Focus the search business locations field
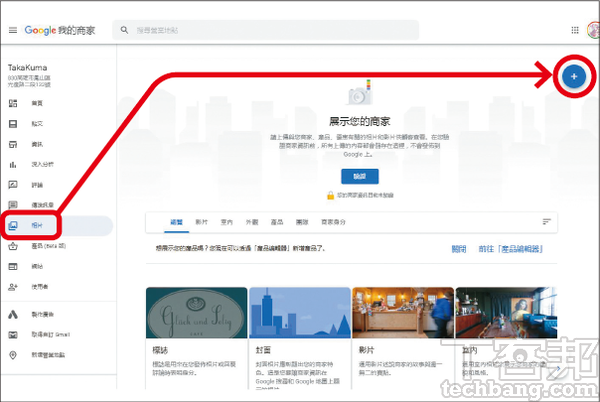The width and height of the screenshot is (600, 402). (x=266, y=30)
